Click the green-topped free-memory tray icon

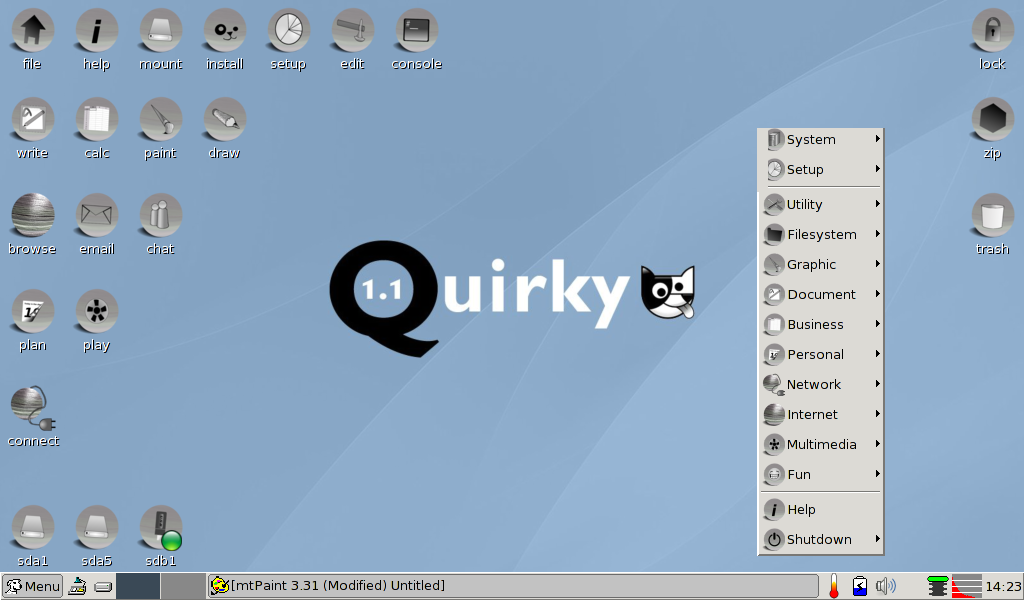click(x=937, y=586)
